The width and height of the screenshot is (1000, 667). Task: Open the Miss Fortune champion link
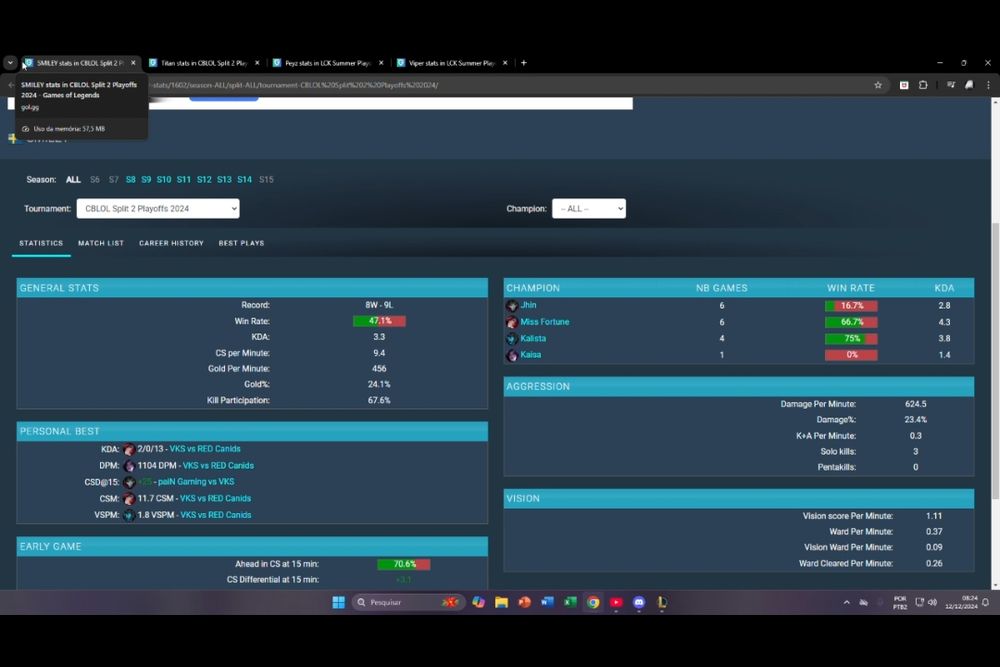[545, 322]
